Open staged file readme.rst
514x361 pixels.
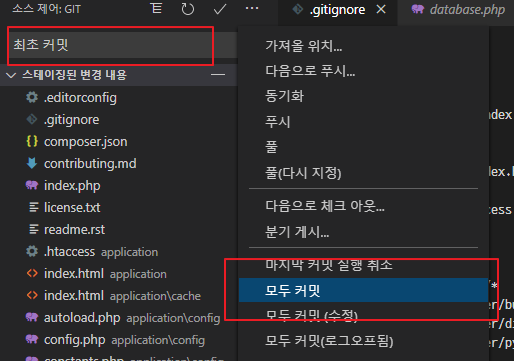(x=74, y=229)
